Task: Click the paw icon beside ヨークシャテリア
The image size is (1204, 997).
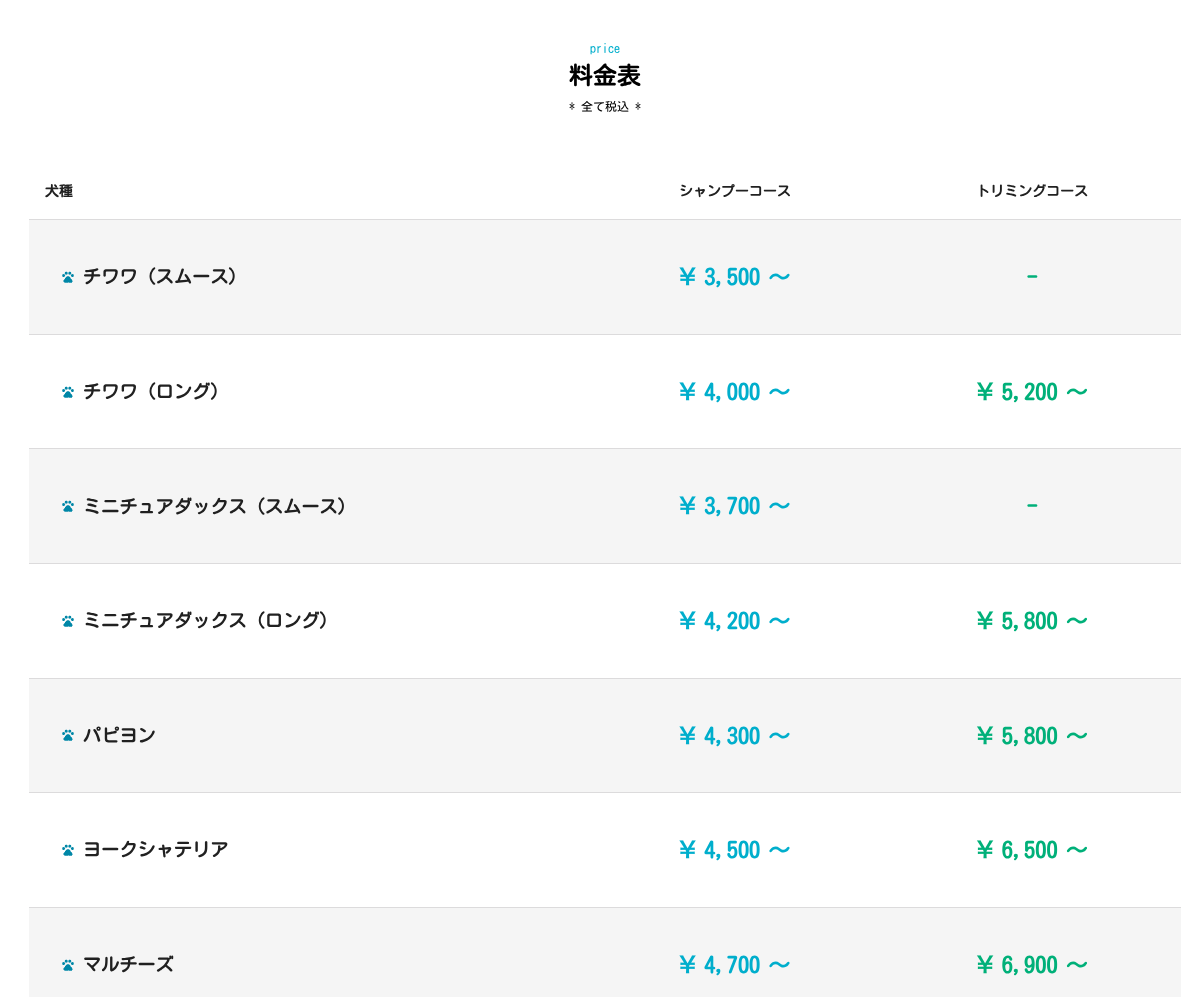Action: (x=68, y=850)
